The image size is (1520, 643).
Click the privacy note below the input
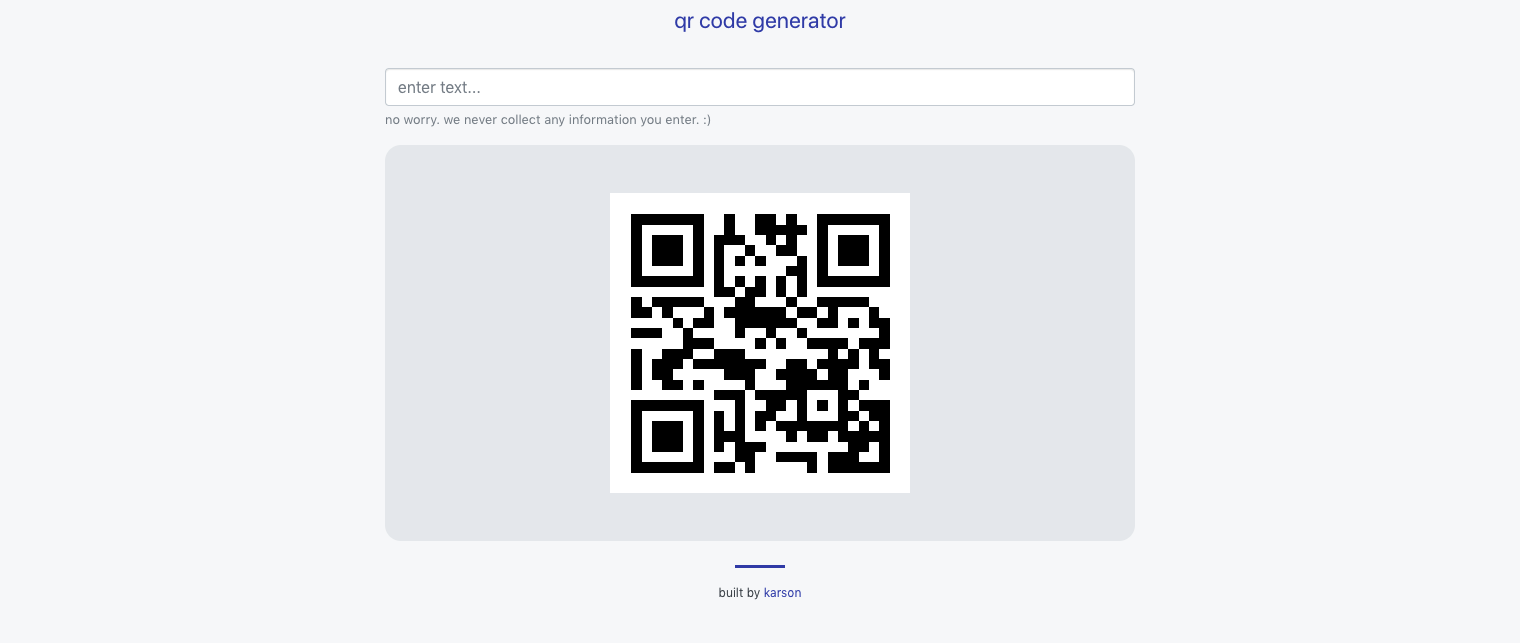[x=548, y=120]
